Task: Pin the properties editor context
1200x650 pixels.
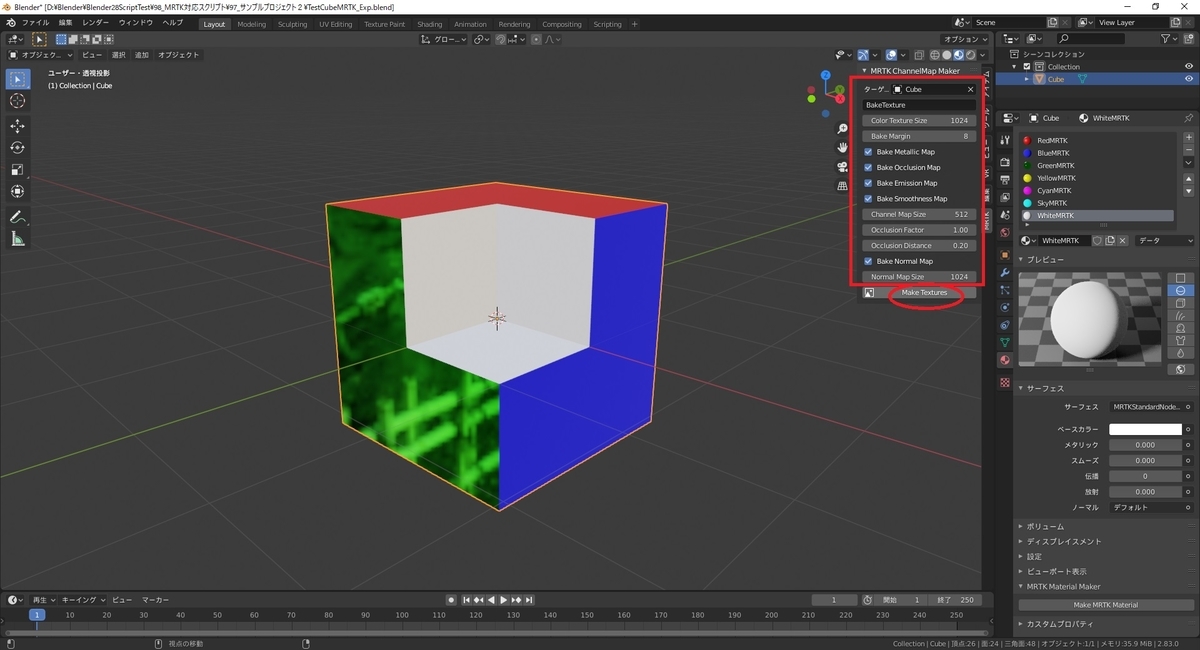Action: (1187, 118)
